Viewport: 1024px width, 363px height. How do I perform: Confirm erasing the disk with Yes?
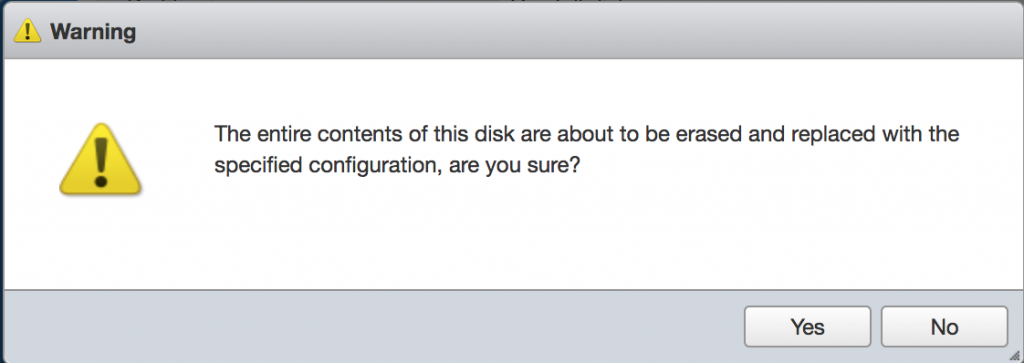(x=807, y=326)
